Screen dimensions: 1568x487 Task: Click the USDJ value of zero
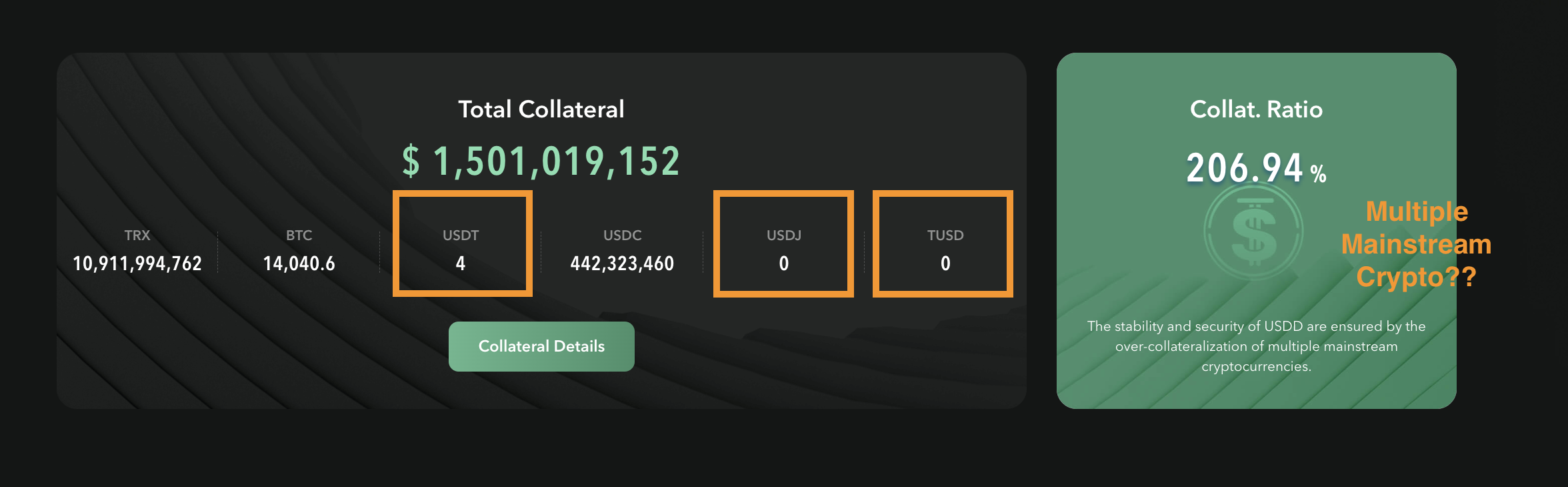click(x=784, y=264)
